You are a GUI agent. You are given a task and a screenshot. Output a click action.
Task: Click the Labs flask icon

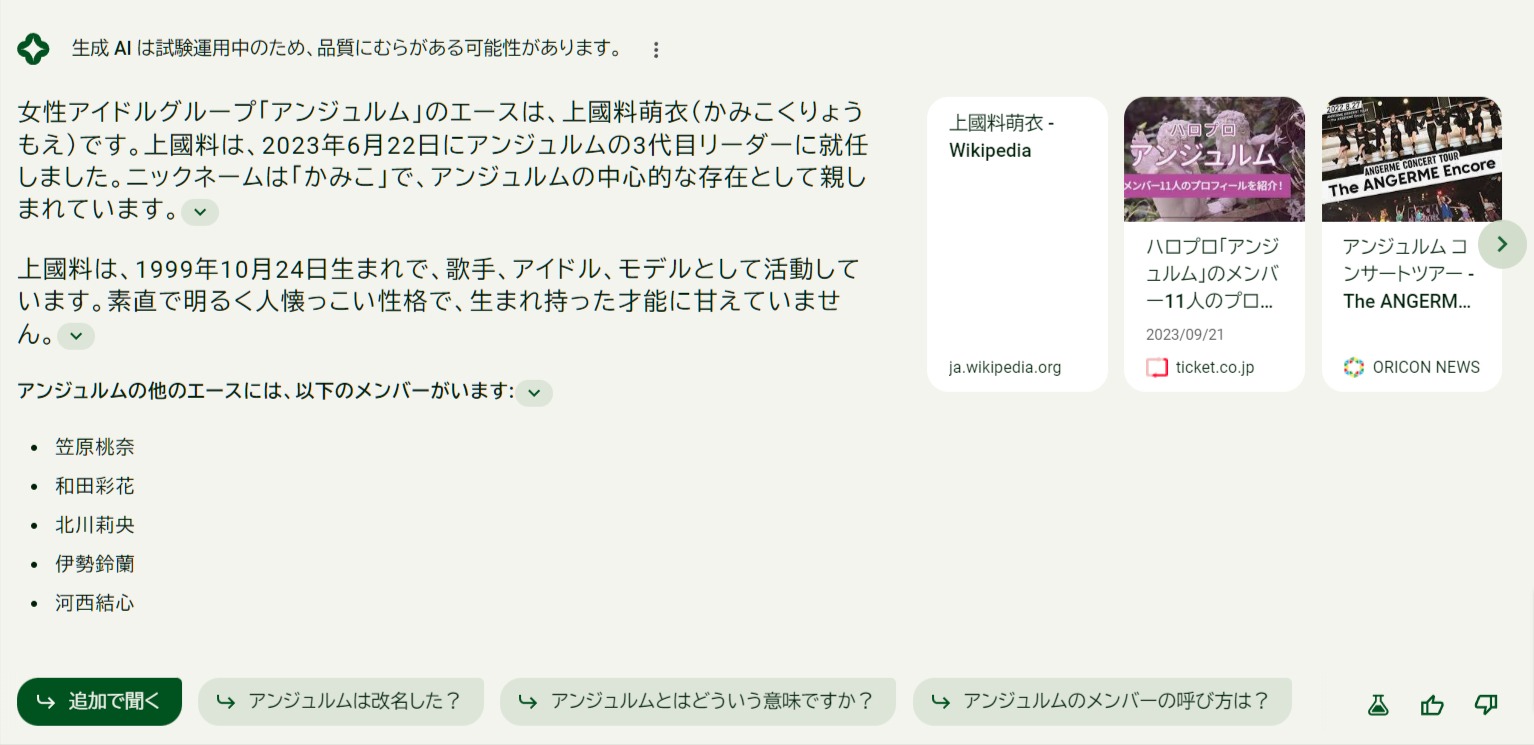(x=1378, y=705)
